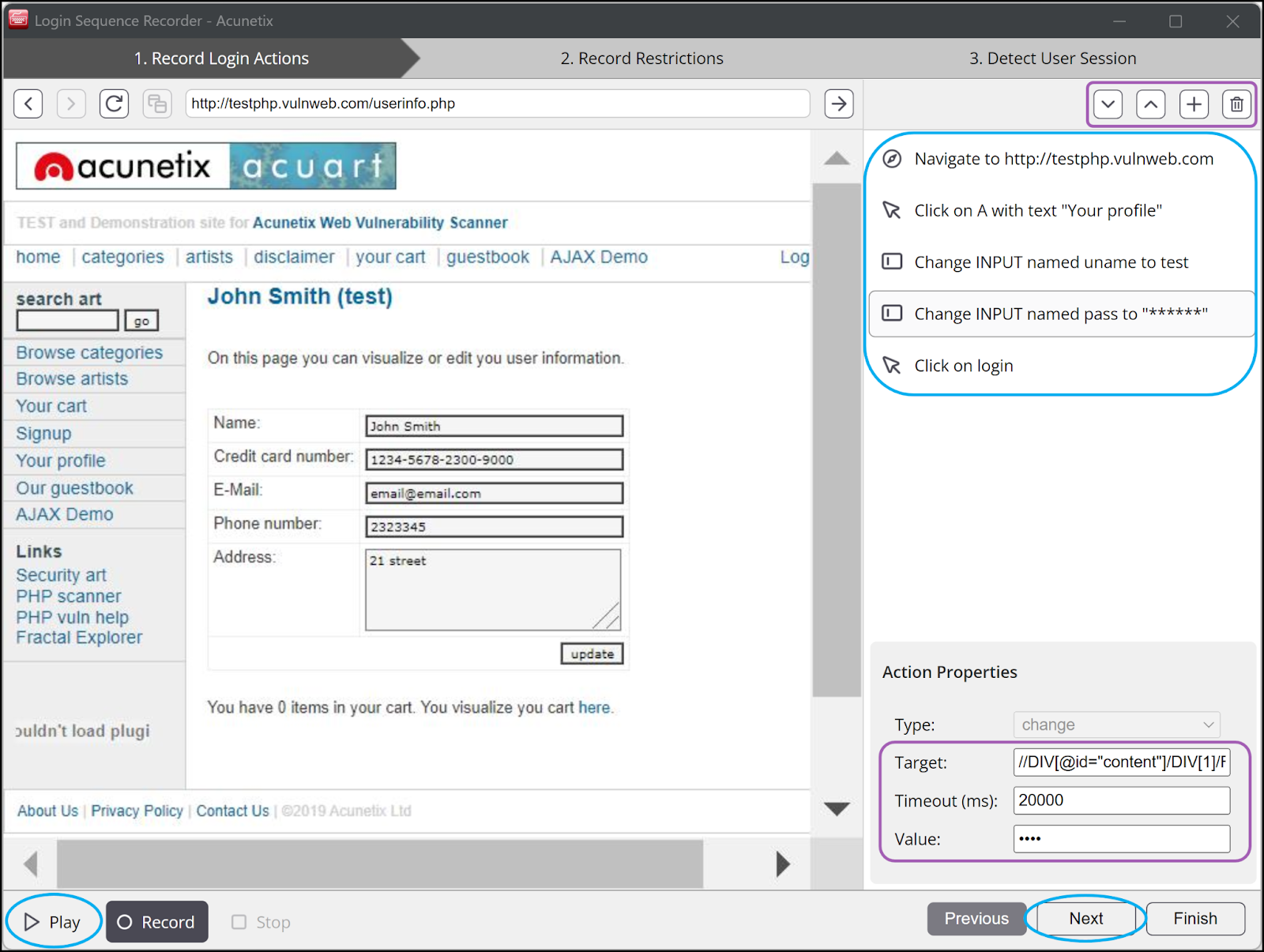Screen dimensions: 1264x952
Task: Click input icon beside uname action
Action: (892, 262)
